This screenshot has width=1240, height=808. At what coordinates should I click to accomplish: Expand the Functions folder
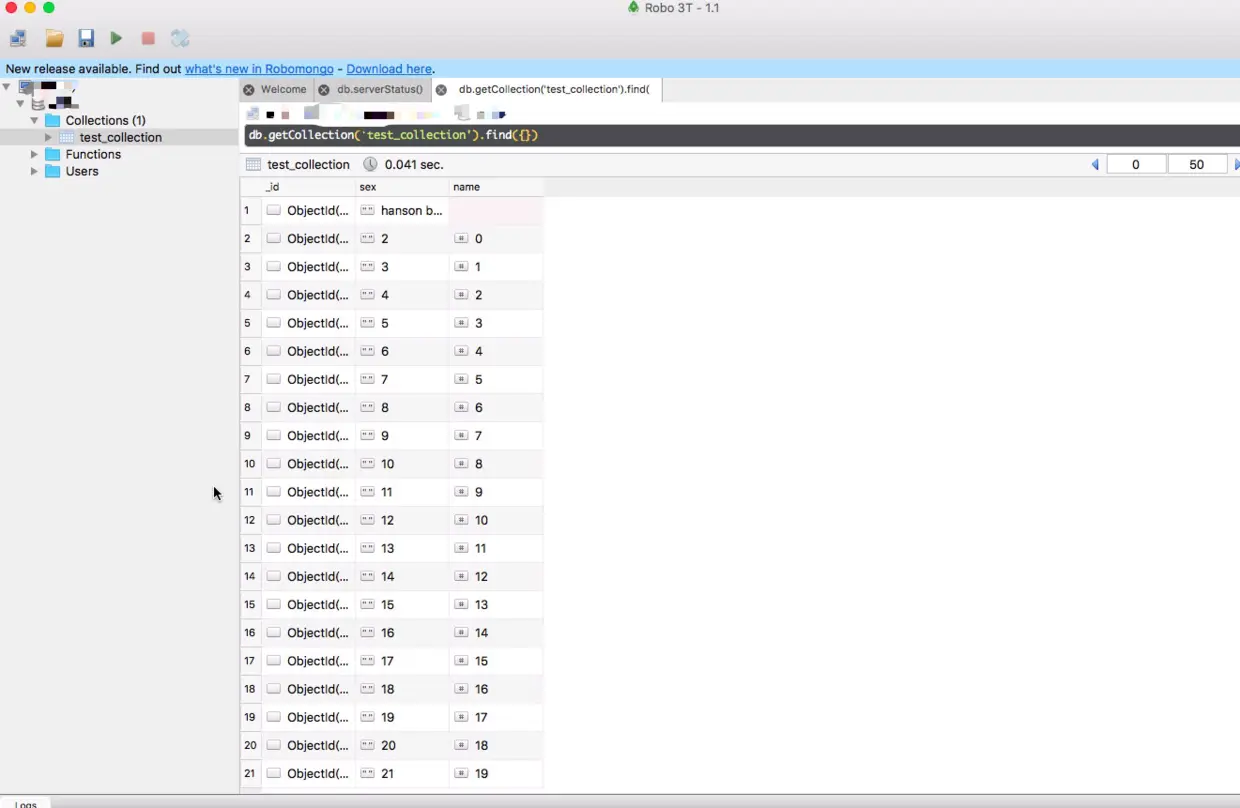pyautogui.click(x=34, y=154)
